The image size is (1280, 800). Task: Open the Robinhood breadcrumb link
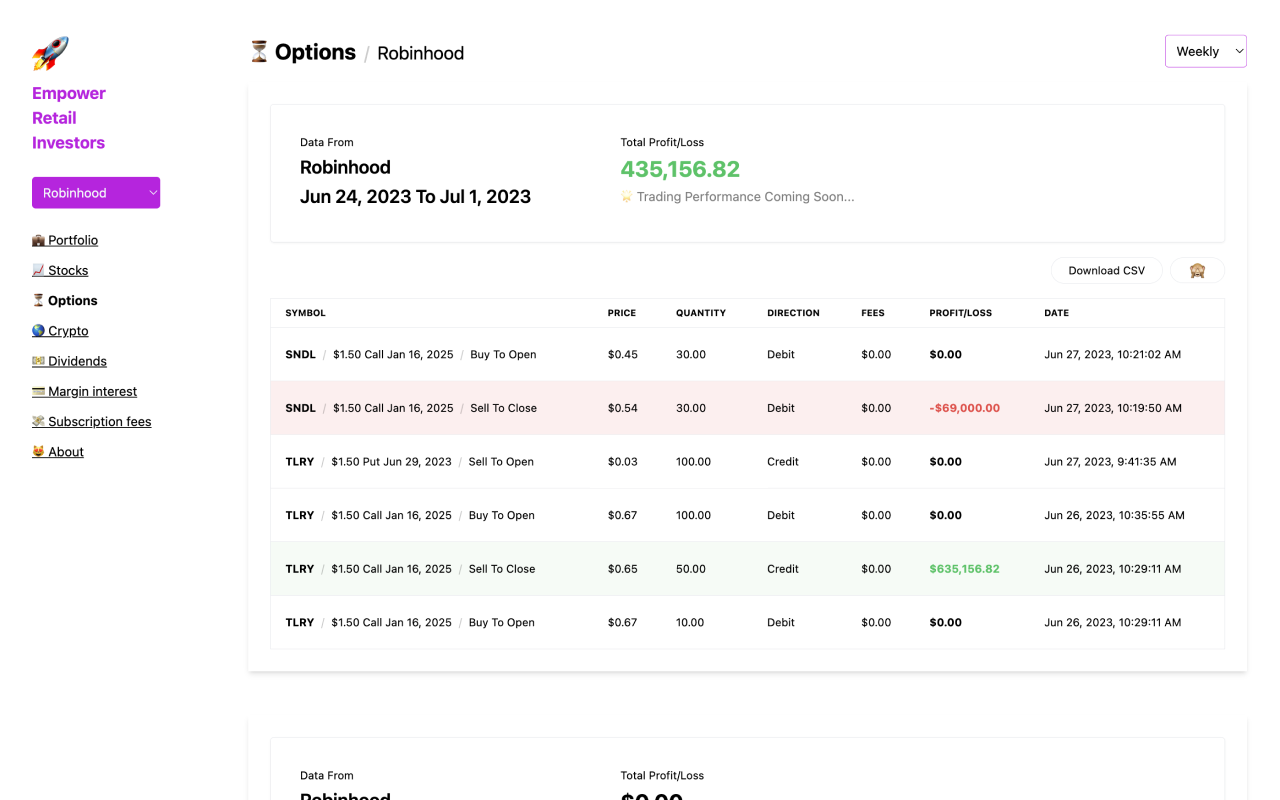click(x=420, y=53)
